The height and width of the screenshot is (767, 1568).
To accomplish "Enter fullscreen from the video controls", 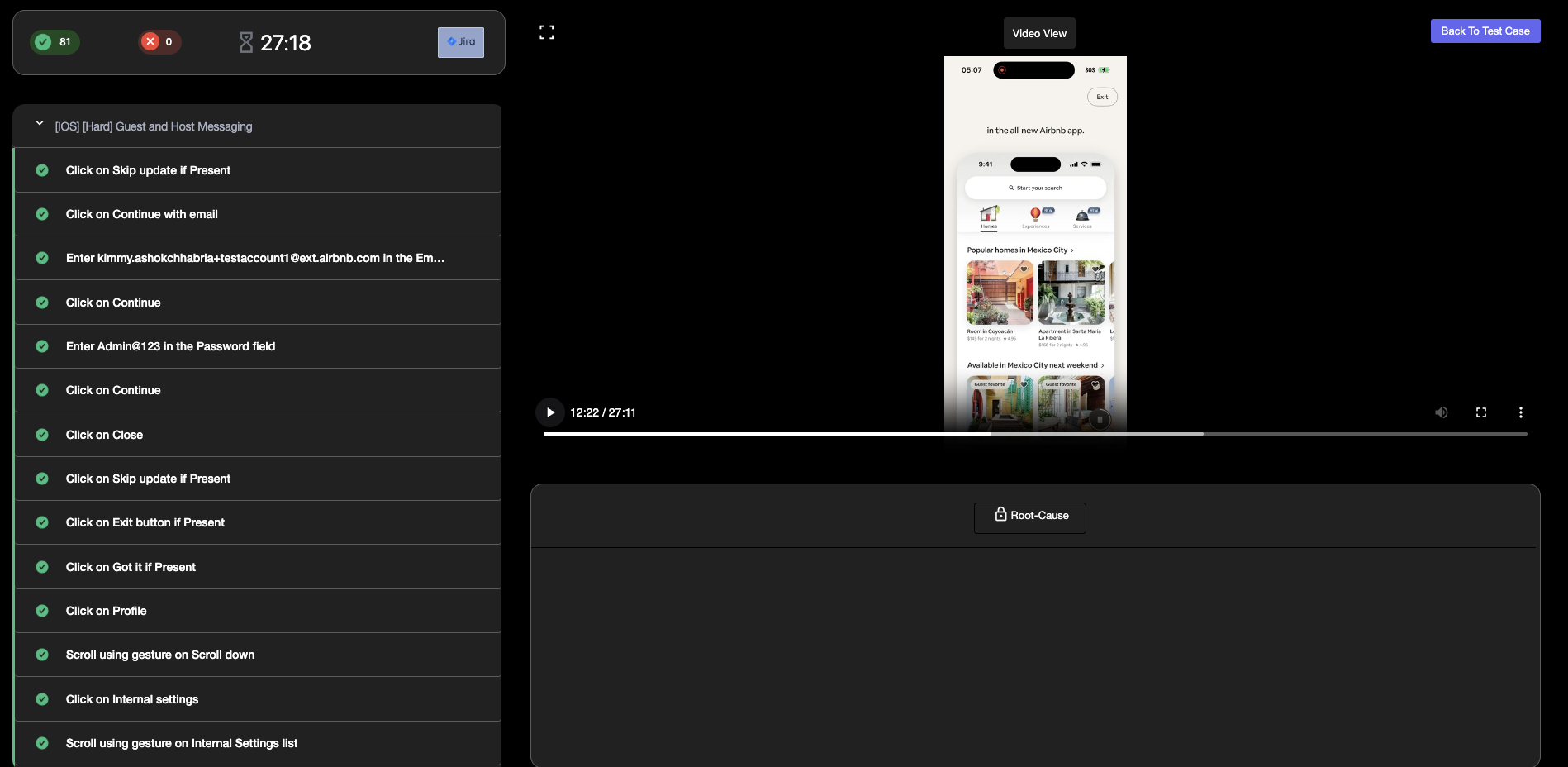I will pyautogui.click(x=1480, y=412).
